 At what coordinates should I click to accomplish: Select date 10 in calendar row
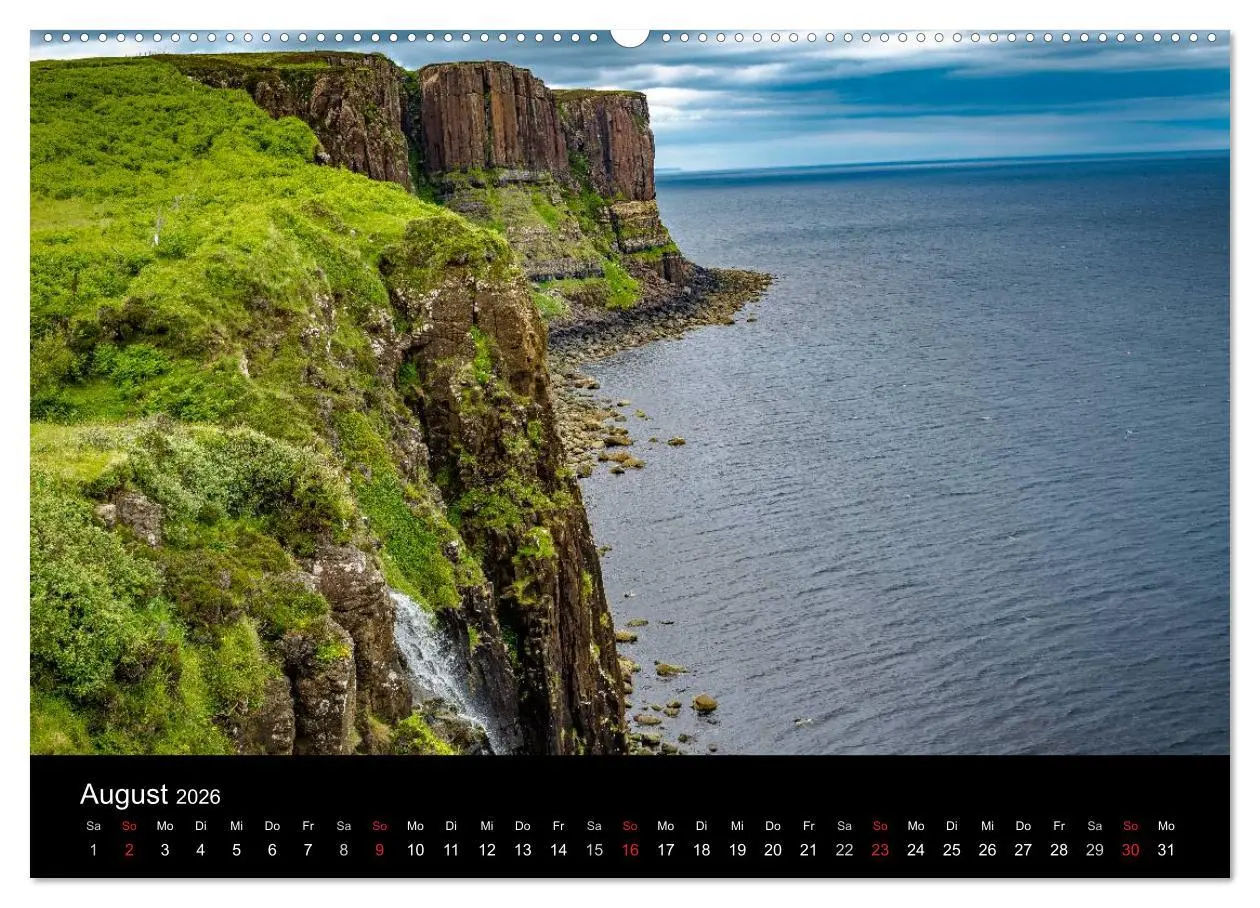(415, 850)
